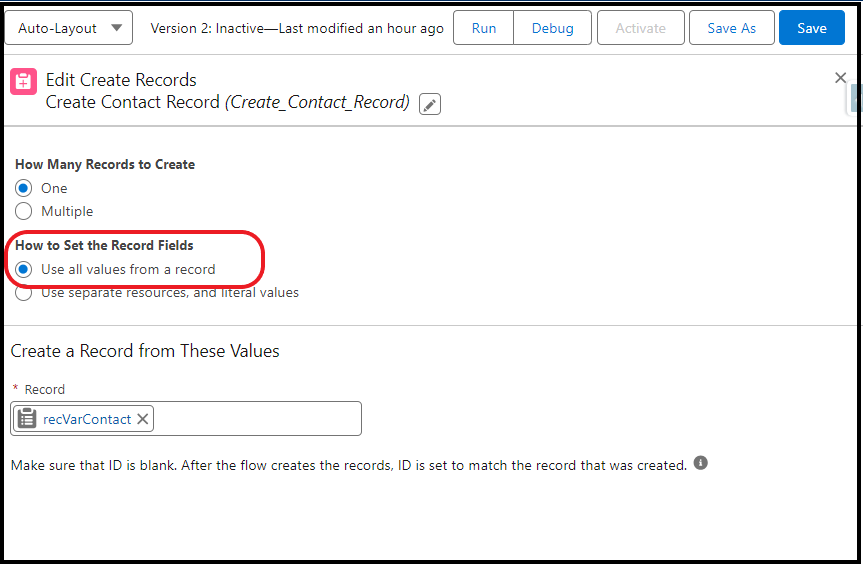
Task: Click the Debug button
Action: [x=553, y=28]
